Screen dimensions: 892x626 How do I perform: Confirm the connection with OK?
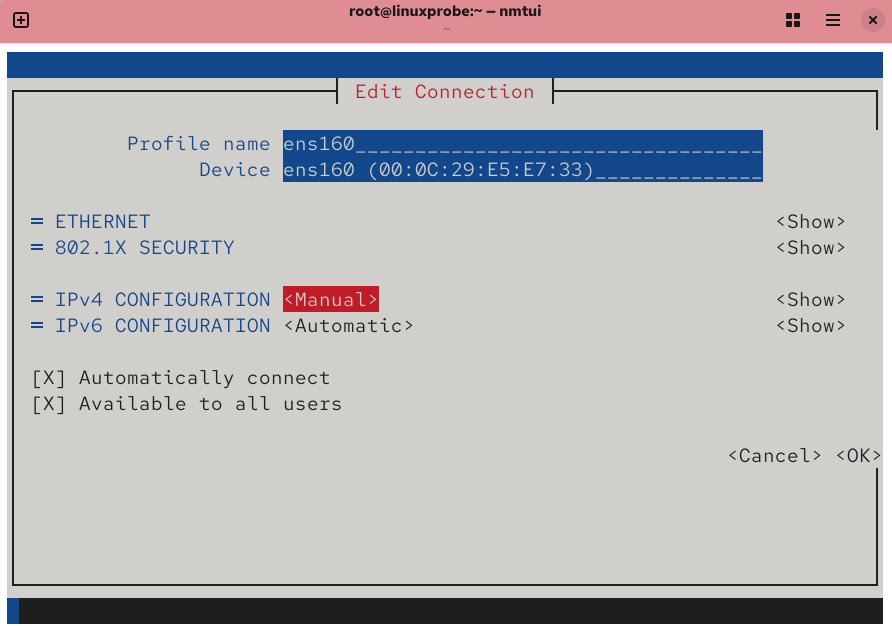tap(858, 456)
